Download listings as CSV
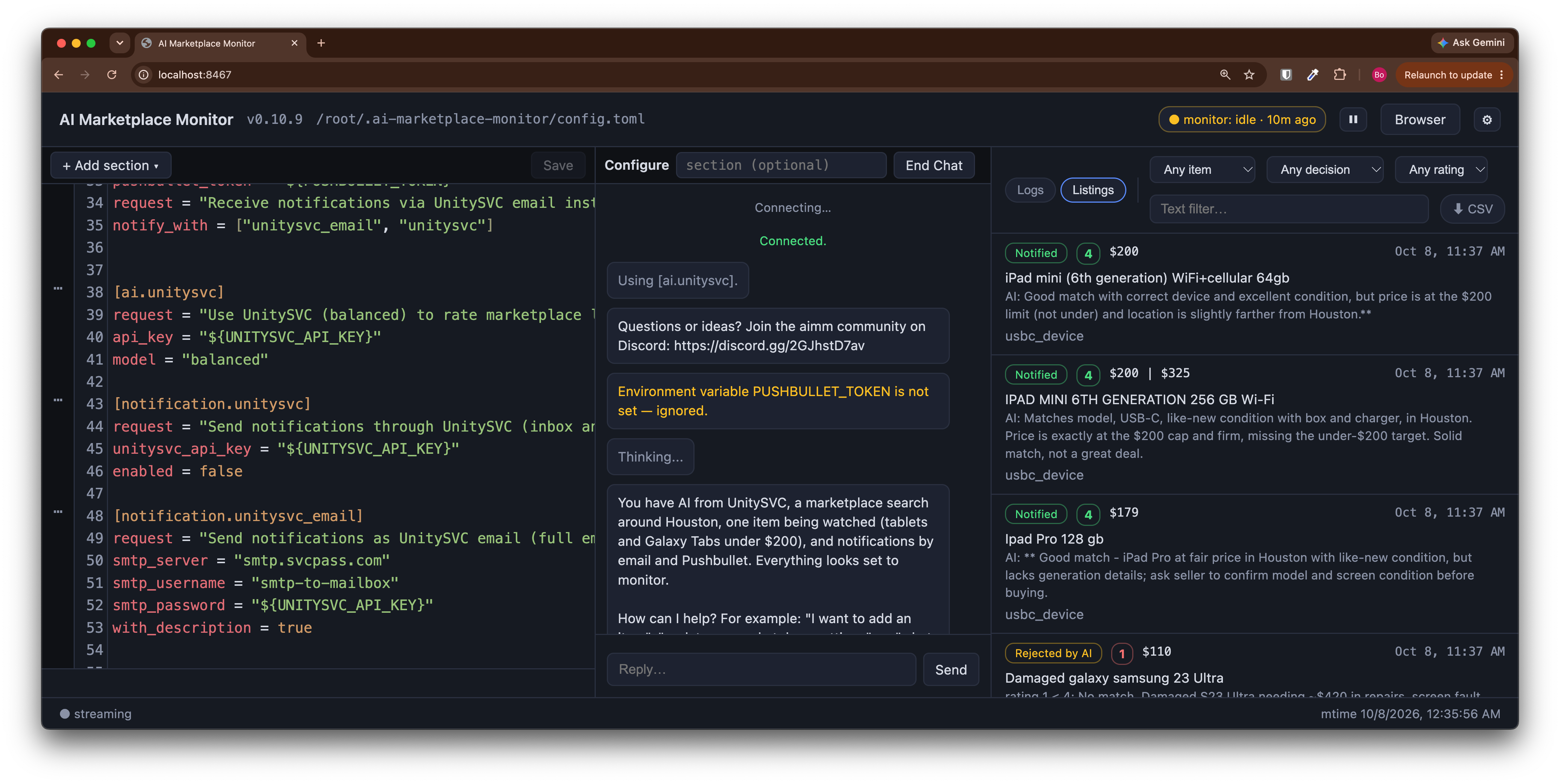This screenshot has height=784, width=1560. 1473,209
